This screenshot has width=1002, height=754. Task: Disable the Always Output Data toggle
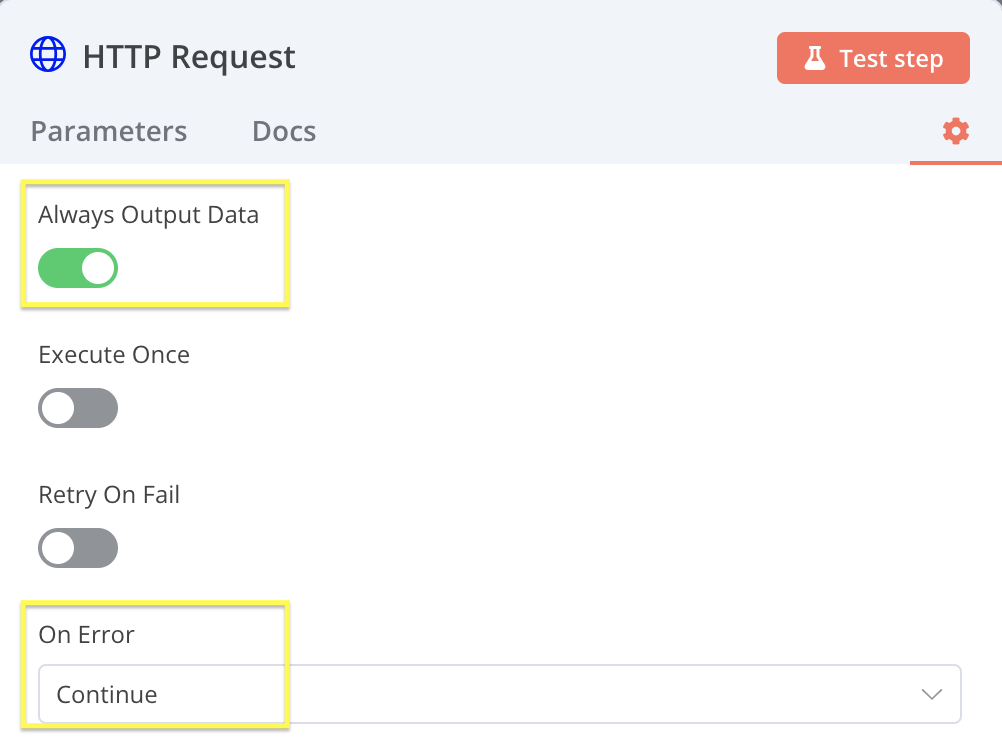78,268
